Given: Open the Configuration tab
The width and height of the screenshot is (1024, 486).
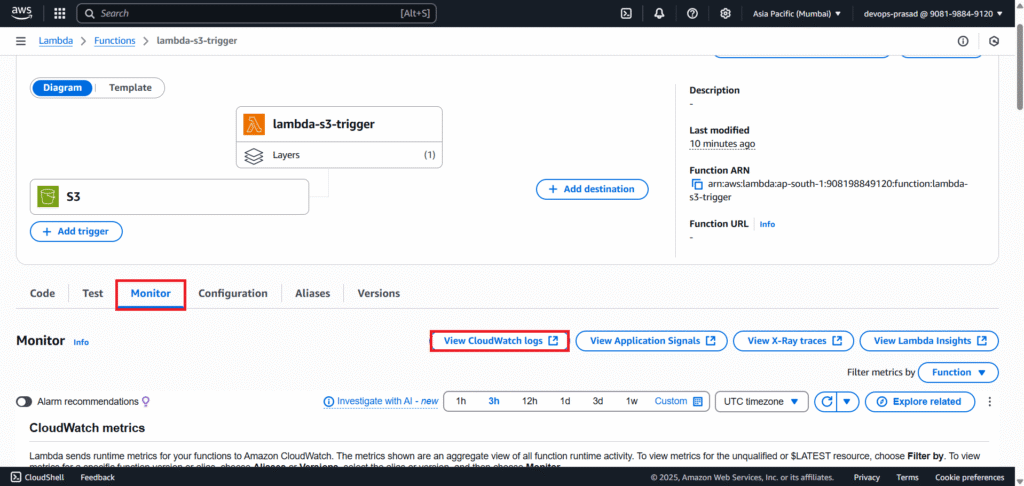Looking at the screenshot, I should coord(233,293).
